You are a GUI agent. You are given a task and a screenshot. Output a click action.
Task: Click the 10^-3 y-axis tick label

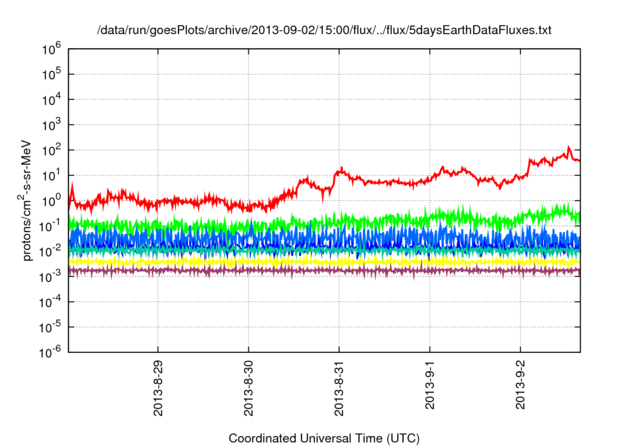click(51, 277)
